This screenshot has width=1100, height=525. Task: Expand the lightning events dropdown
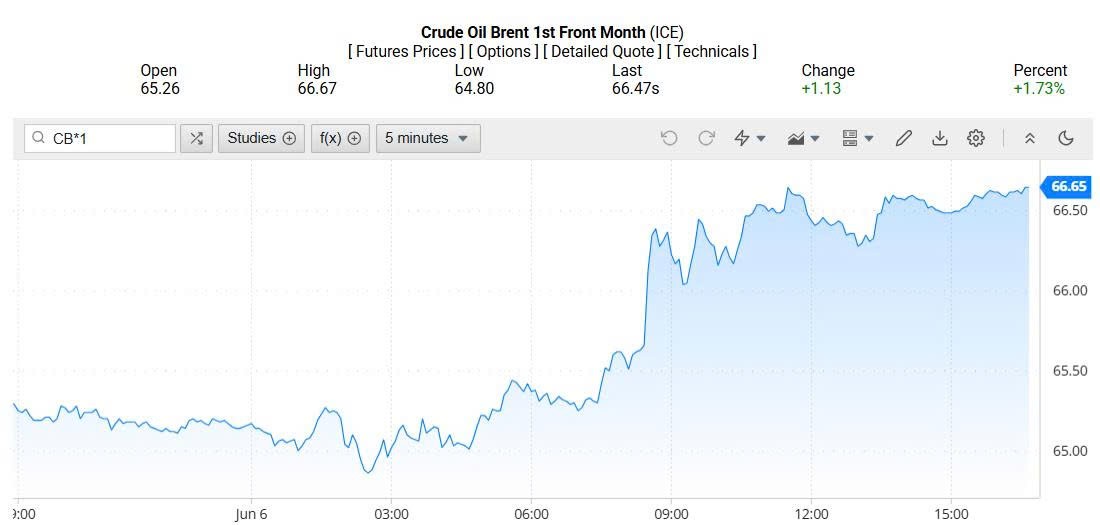coord(750,138)
